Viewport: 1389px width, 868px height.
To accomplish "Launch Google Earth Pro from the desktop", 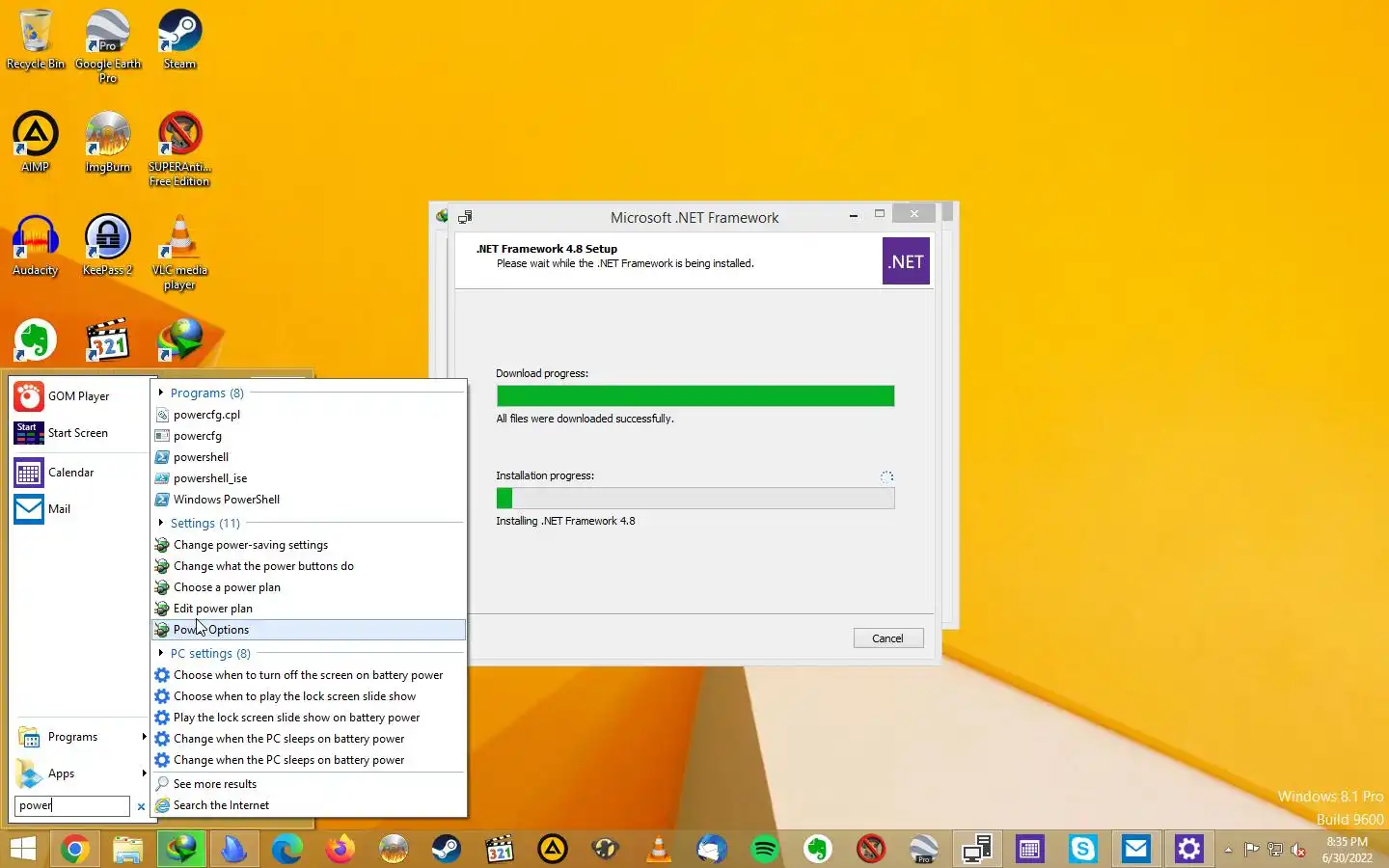I will (x=108, y=45).
